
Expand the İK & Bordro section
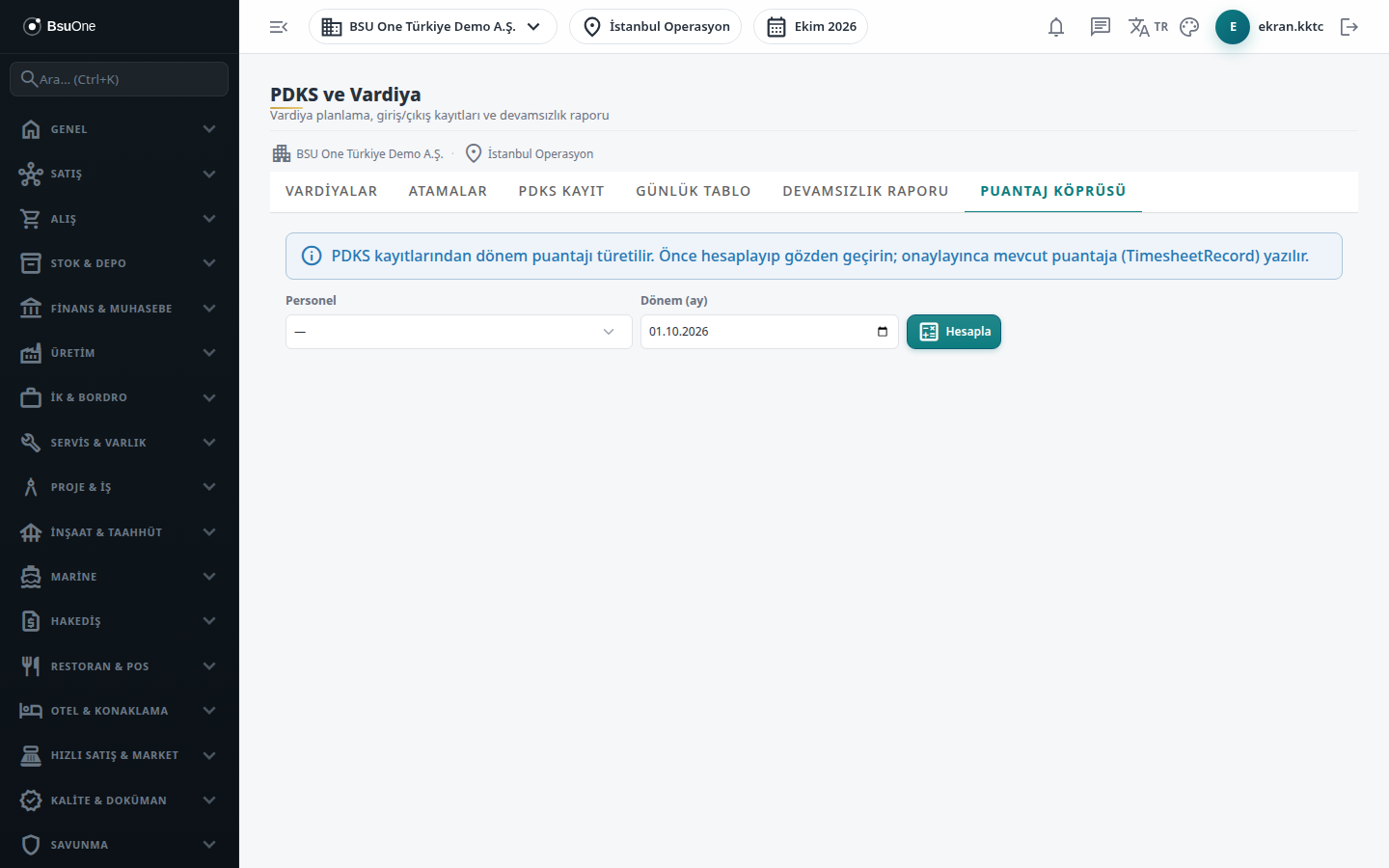(x=120, y=397)
